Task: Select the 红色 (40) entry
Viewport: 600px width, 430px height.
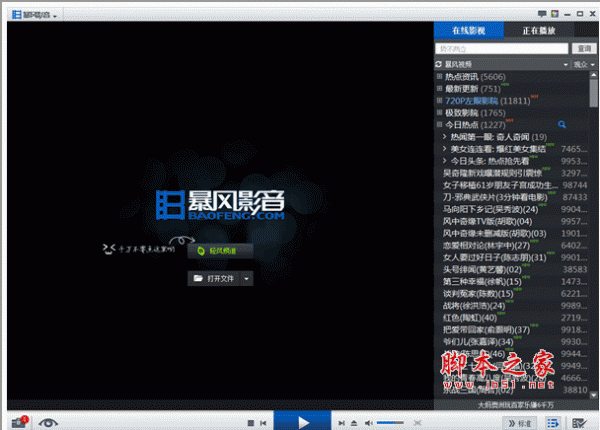Action: pyautogui.click(x=515, y=318)
